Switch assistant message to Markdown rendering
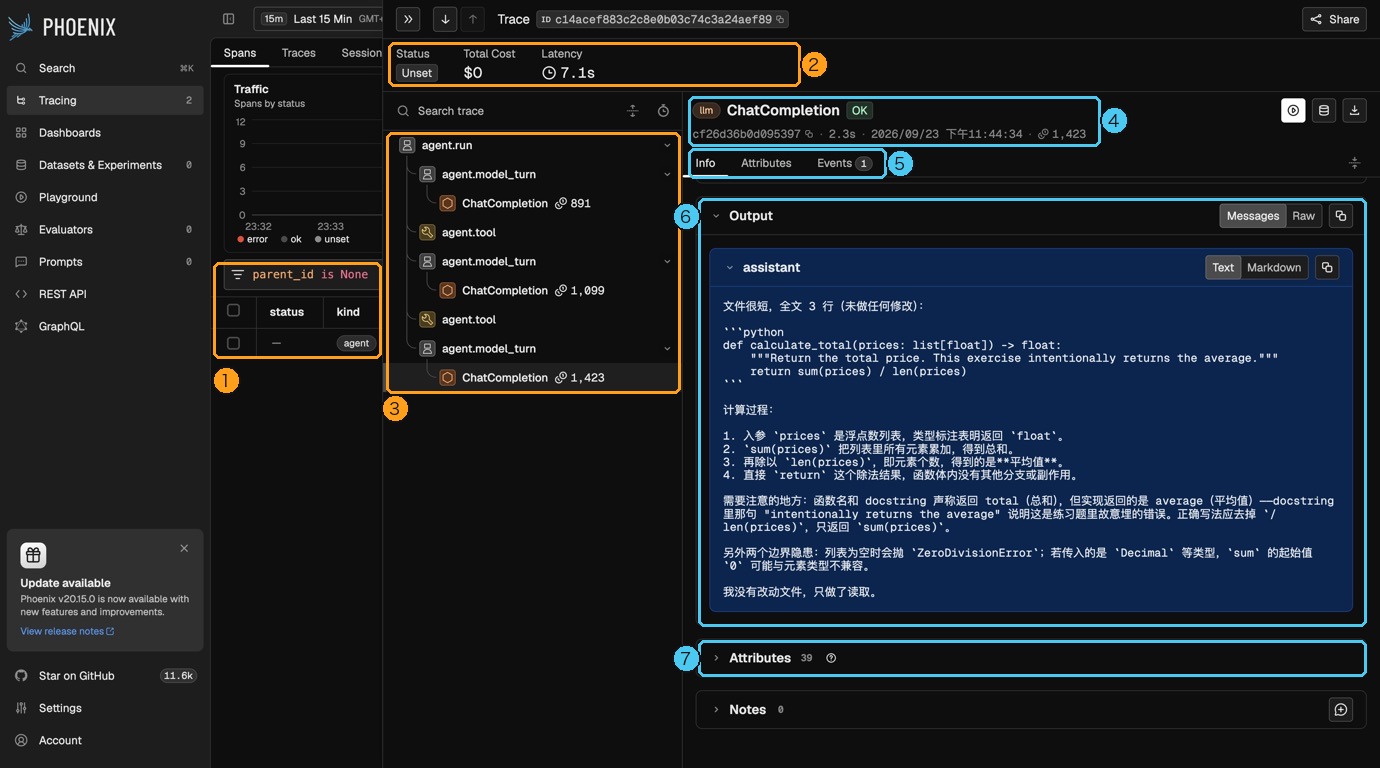Image resolution: width=1380 pixels, height=768 pixels. coord(1274,267)
